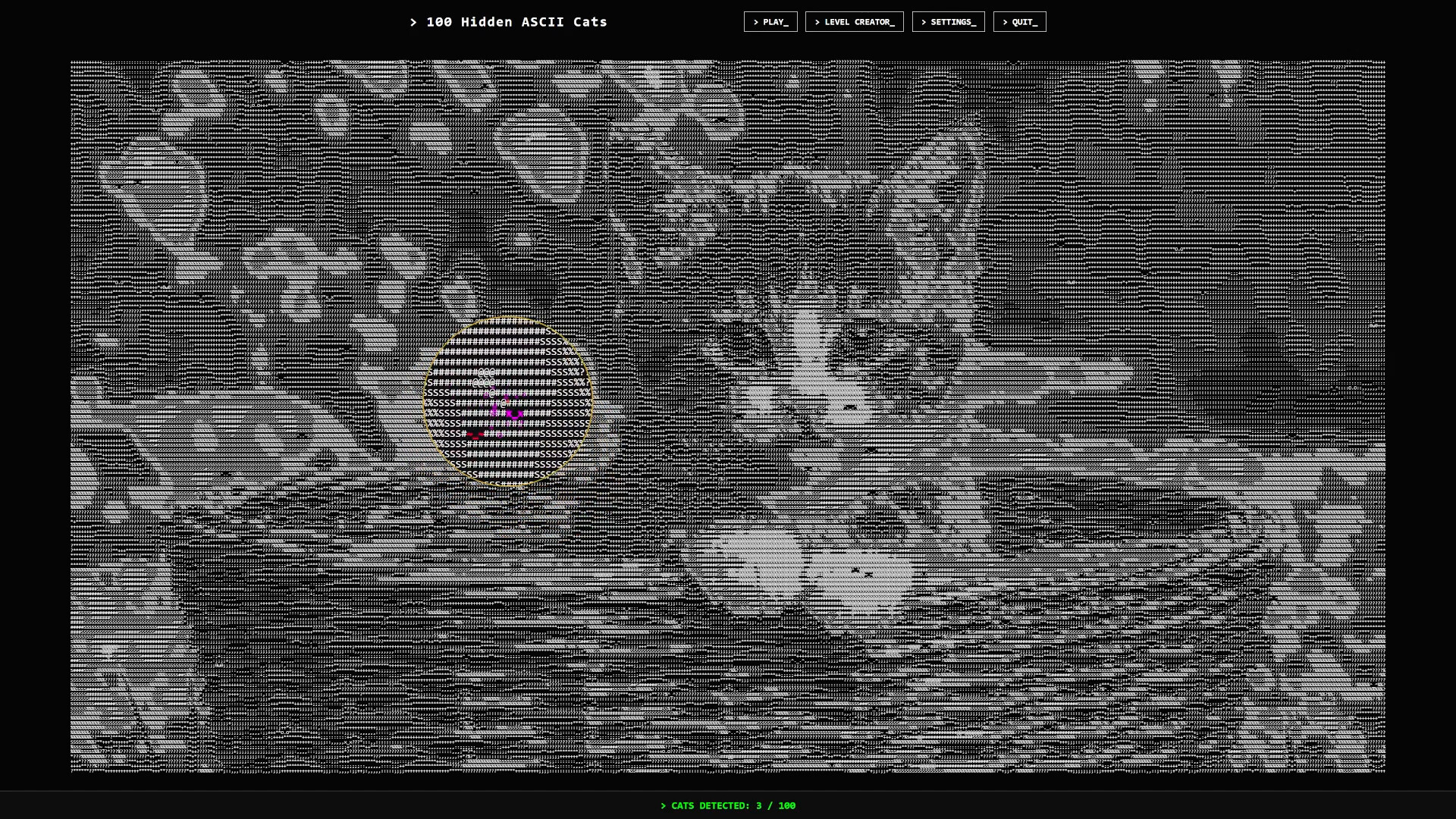Open the LEVEL CREATOR_ menu
Viewport: 1456px width, 819px height.
click(855, 22)
